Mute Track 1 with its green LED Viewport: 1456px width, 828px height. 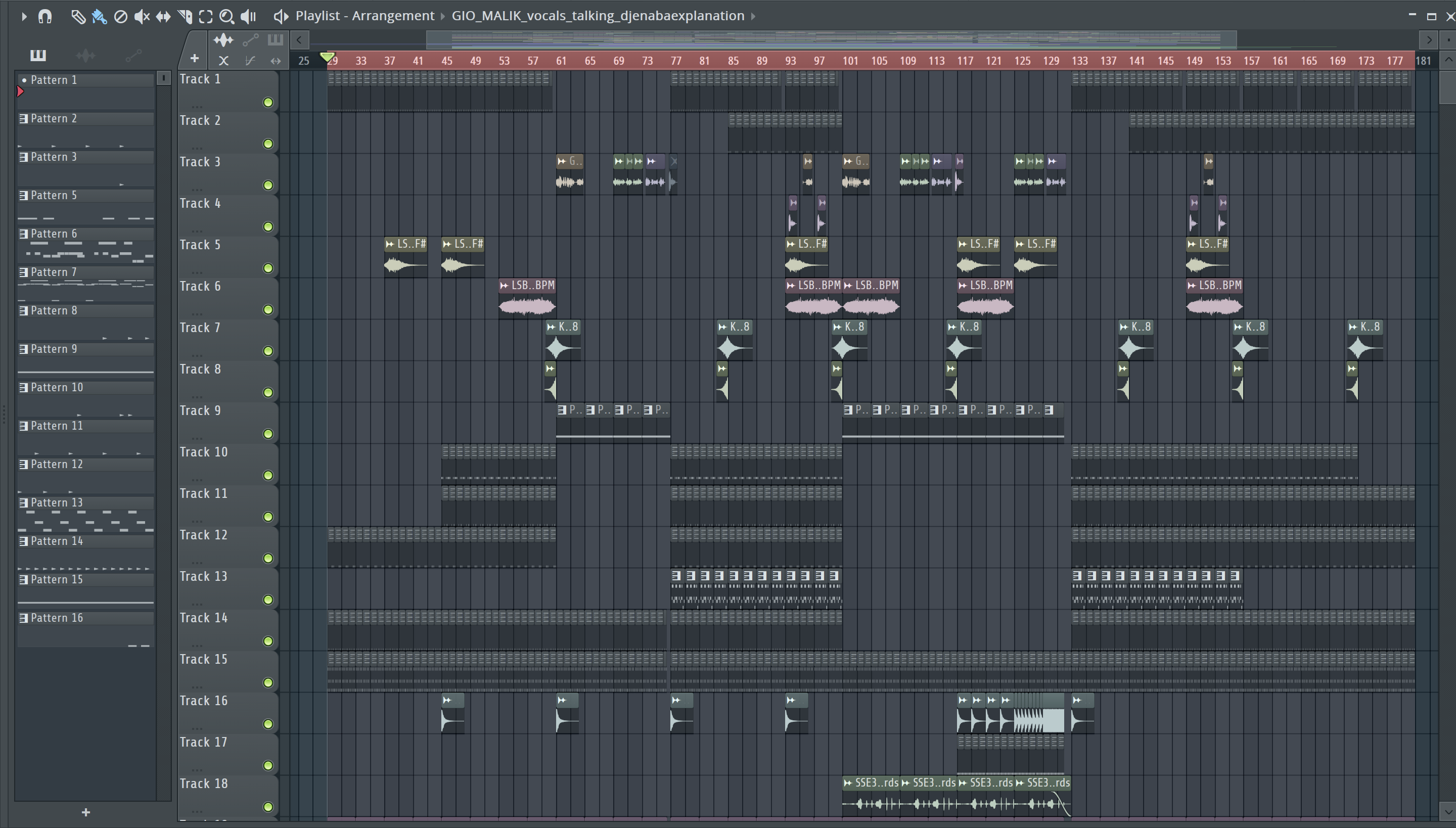pyautogui.click(x=268, y=102)
